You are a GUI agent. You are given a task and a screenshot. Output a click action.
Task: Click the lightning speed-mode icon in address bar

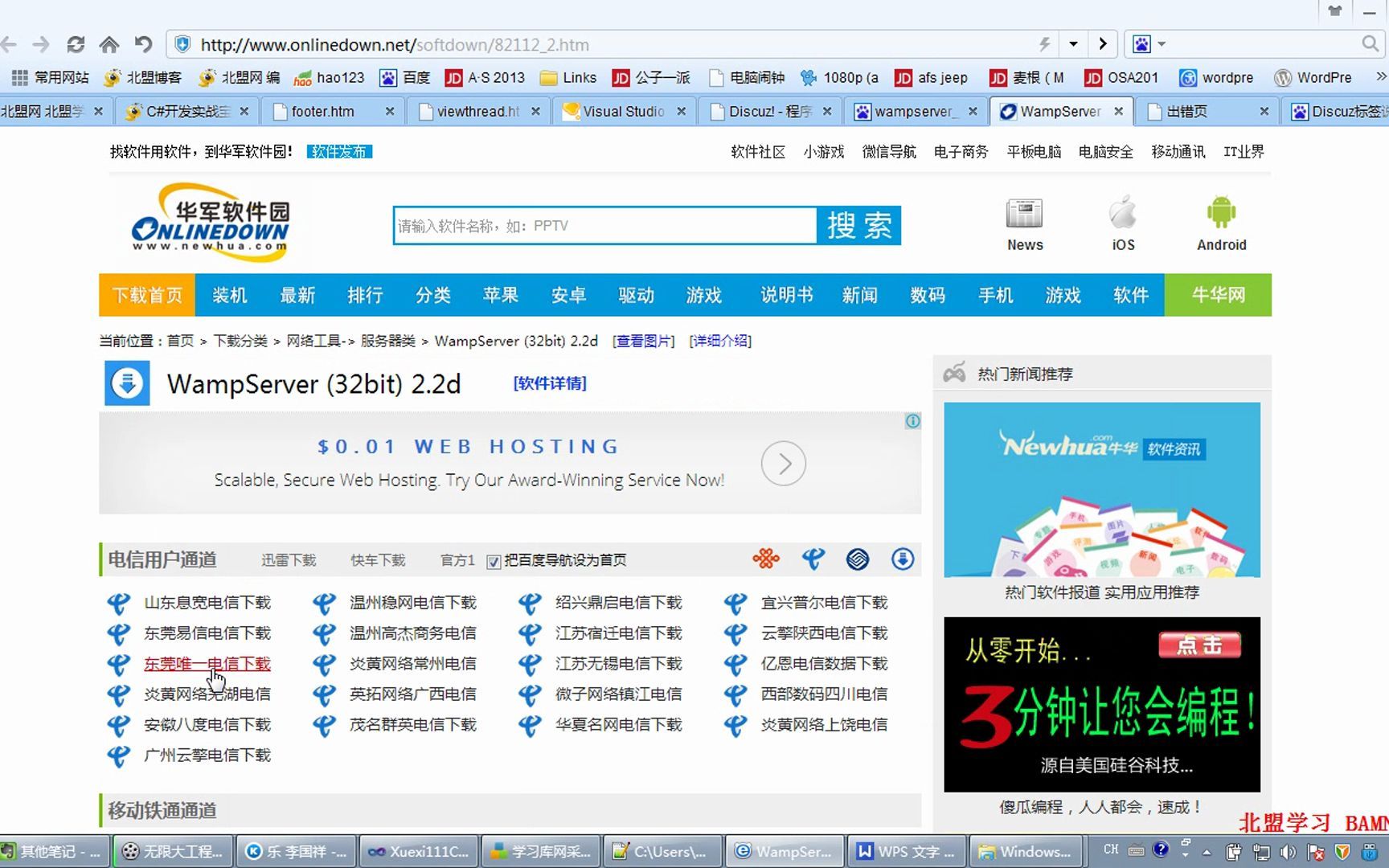[1044, 44]
